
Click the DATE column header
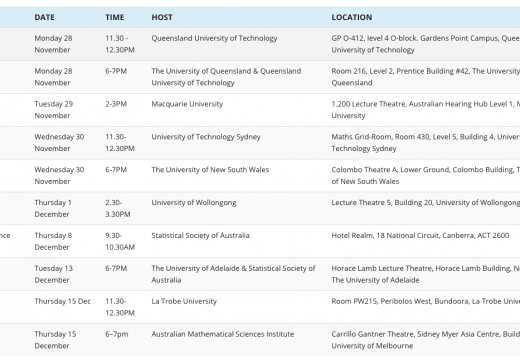tap(44, 17)
